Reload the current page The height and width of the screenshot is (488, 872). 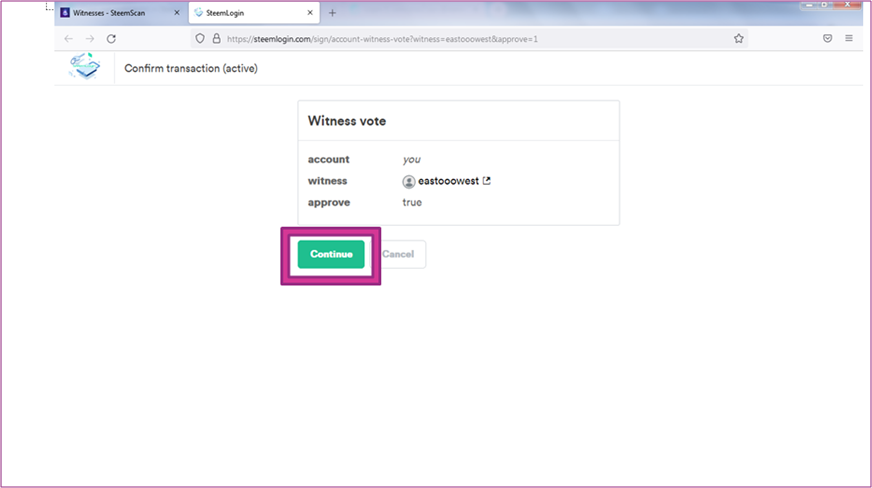111,39
